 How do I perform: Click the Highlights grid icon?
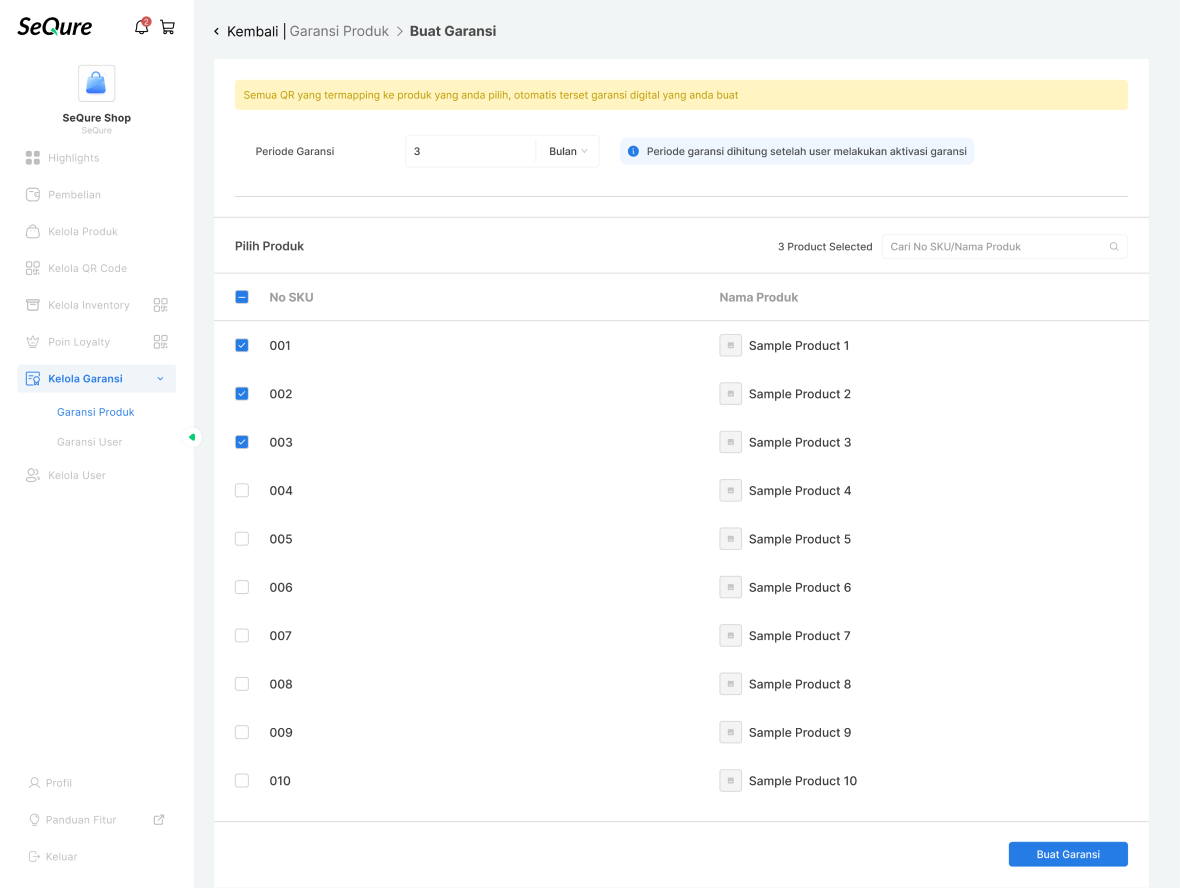point(32,157)
